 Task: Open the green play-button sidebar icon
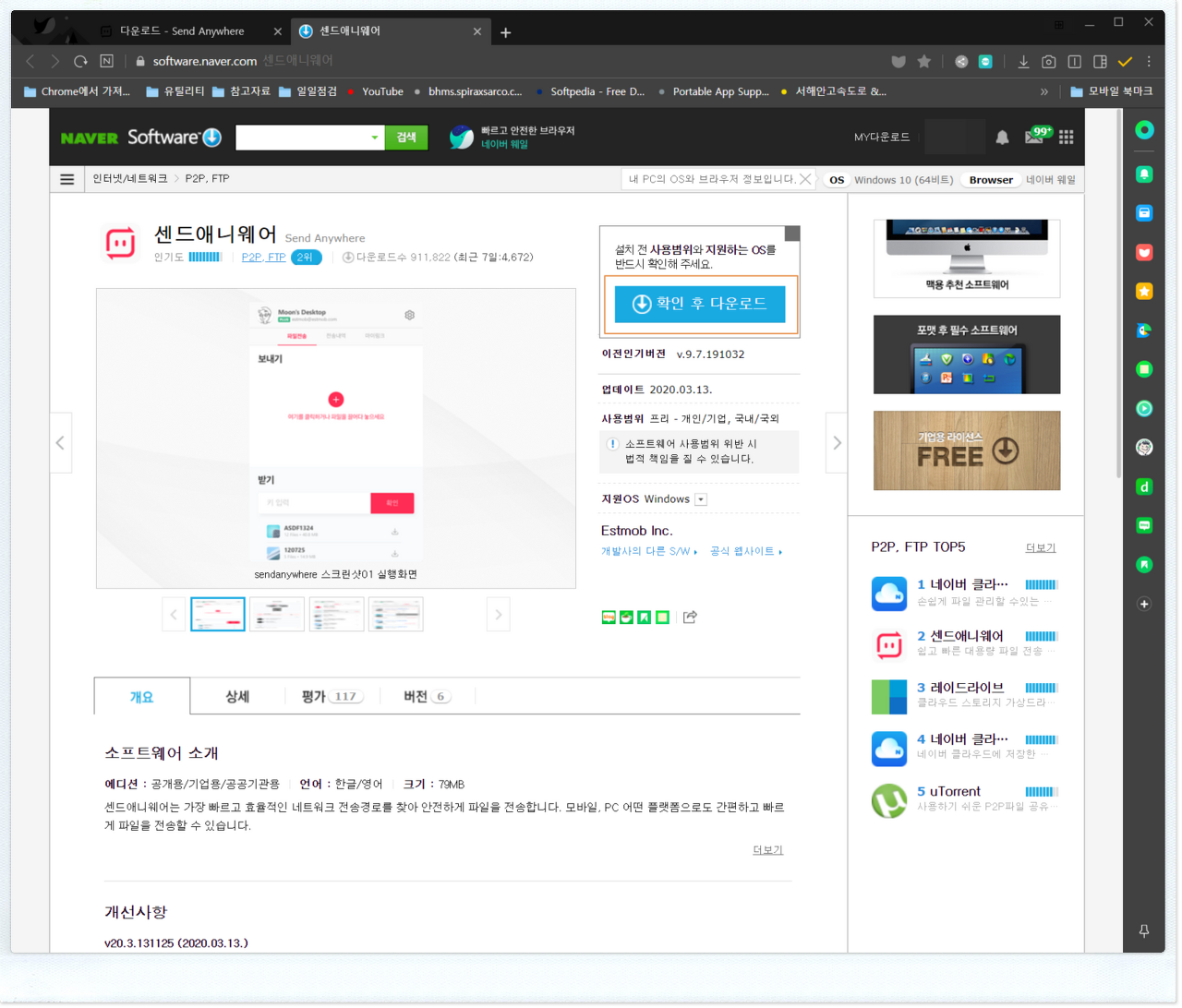tap(1144, 408)
